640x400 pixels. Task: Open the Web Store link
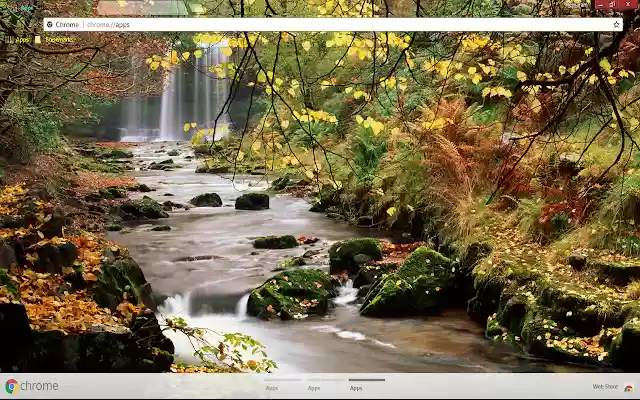coord(605,387)
